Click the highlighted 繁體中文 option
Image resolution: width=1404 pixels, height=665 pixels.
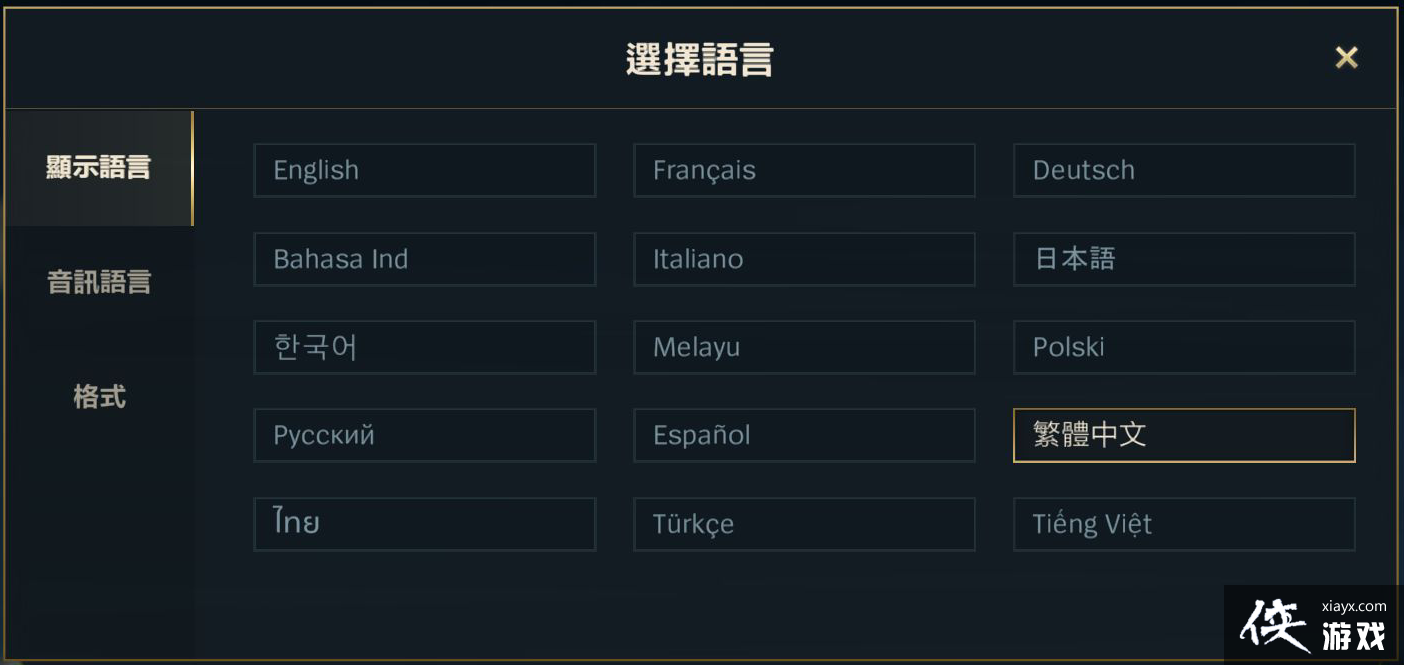coord(1184,435)
